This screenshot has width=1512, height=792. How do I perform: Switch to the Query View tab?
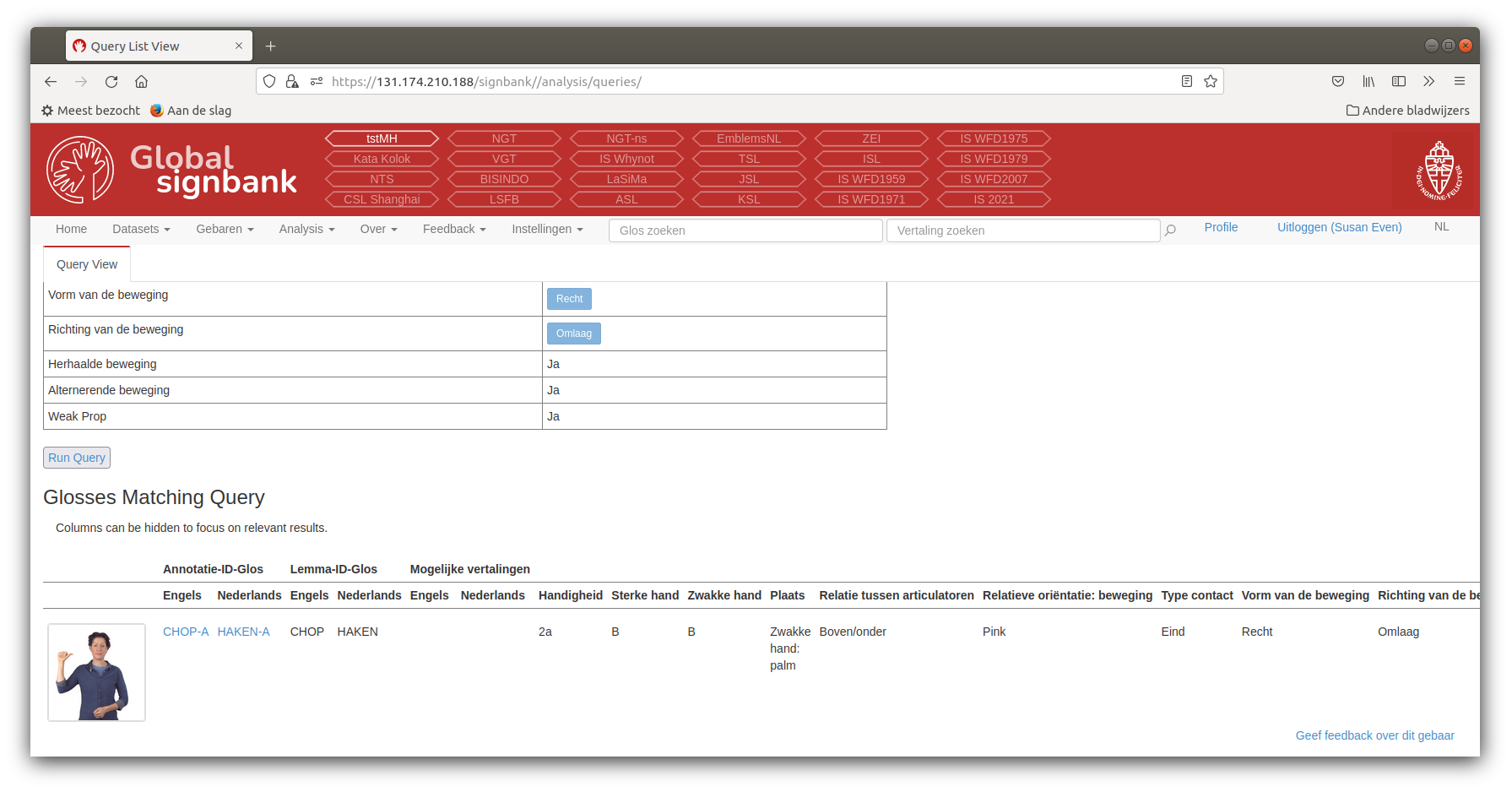pyautogui.click(x=86, y=263)
